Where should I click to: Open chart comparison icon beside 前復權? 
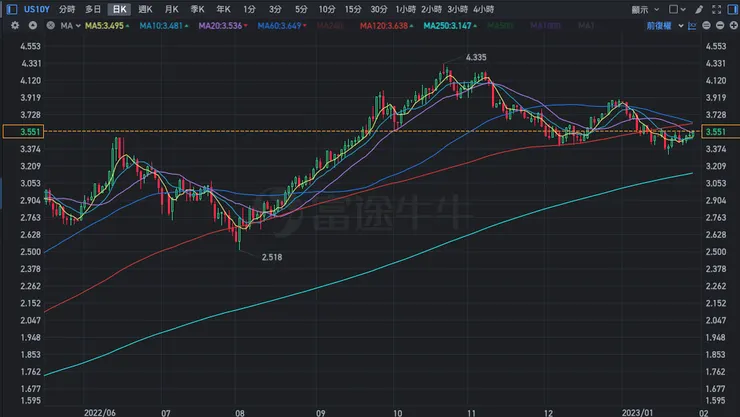pyautogui.click(x=692, y=26)
